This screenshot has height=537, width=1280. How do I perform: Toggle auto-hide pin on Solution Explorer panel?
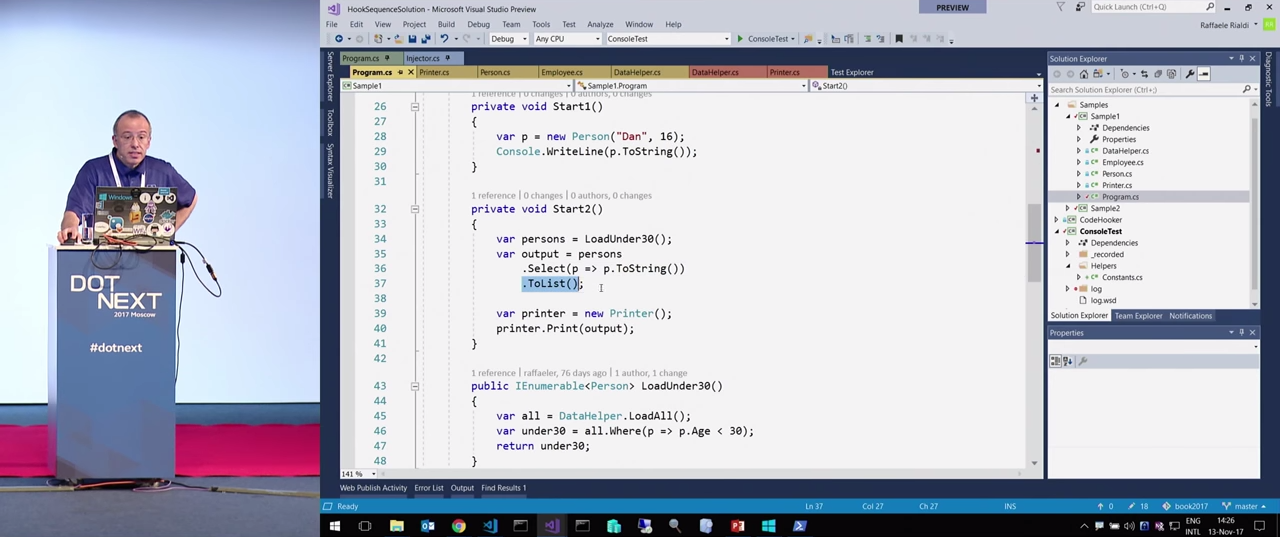1241,59
